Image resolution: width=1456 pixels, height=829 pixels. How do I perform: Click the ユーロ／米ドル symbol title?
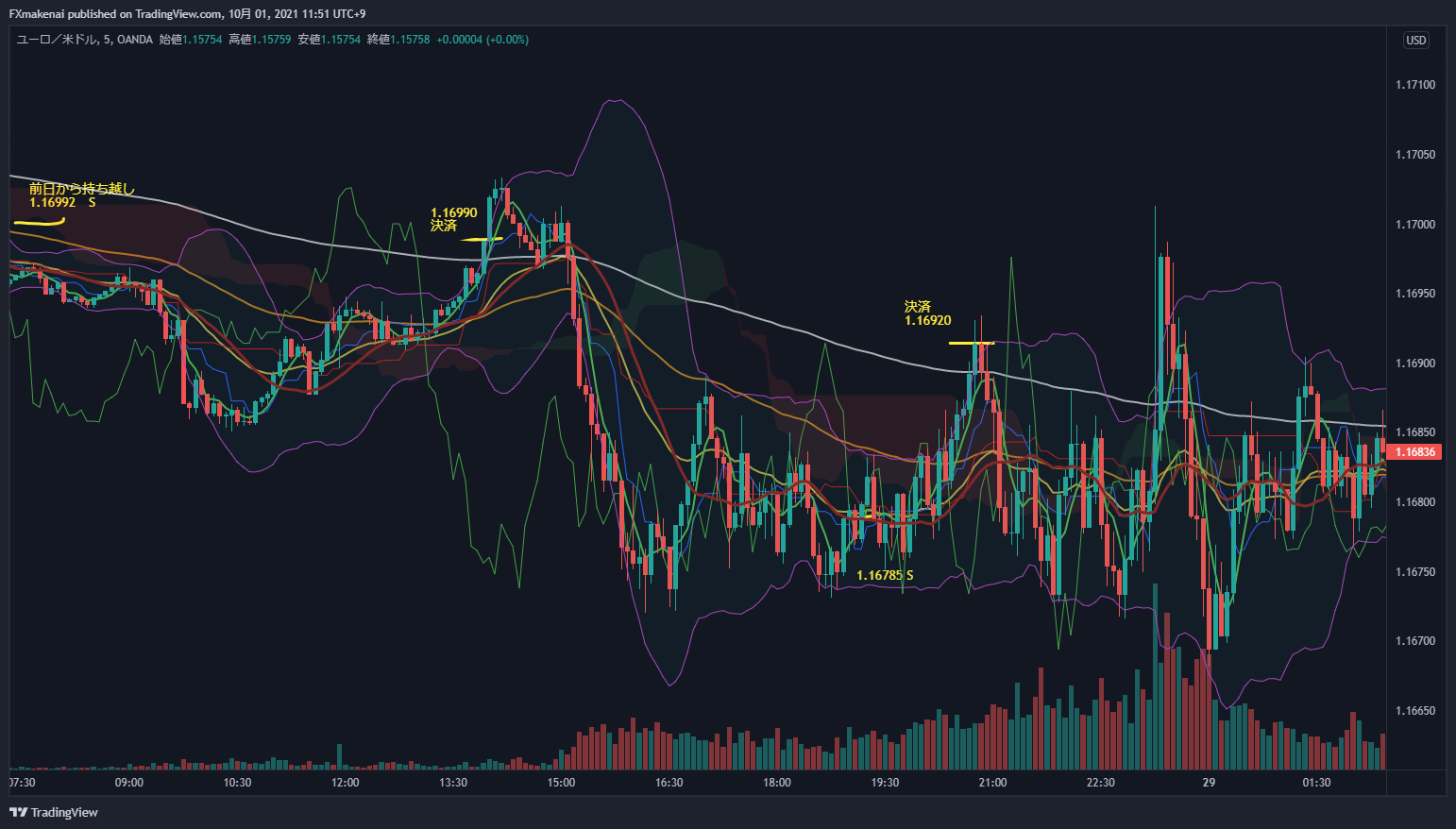[x=57, y=40]
